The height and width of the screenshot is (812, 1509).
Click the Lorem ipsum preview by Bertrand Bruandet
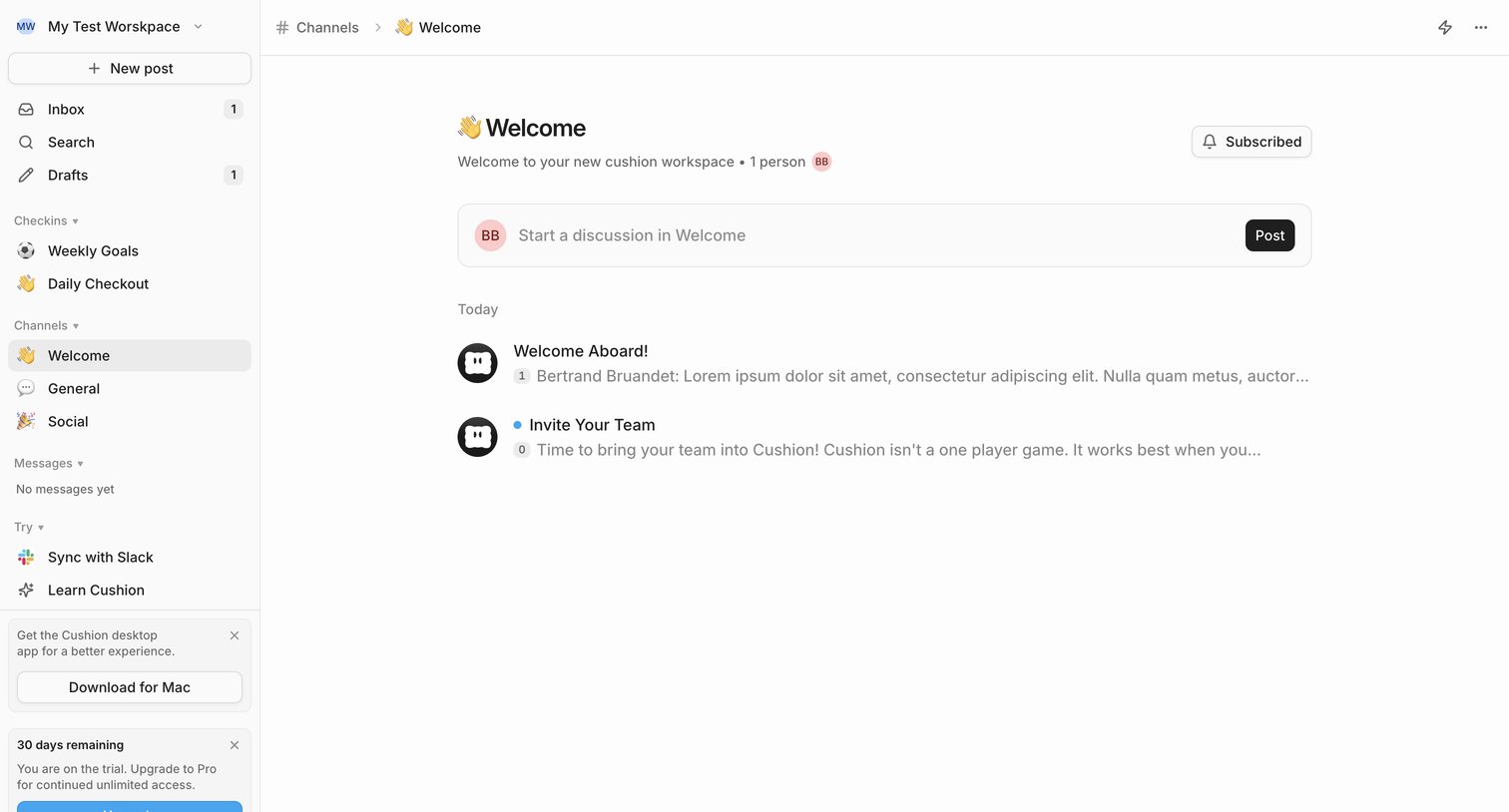[x=922, y=376]
